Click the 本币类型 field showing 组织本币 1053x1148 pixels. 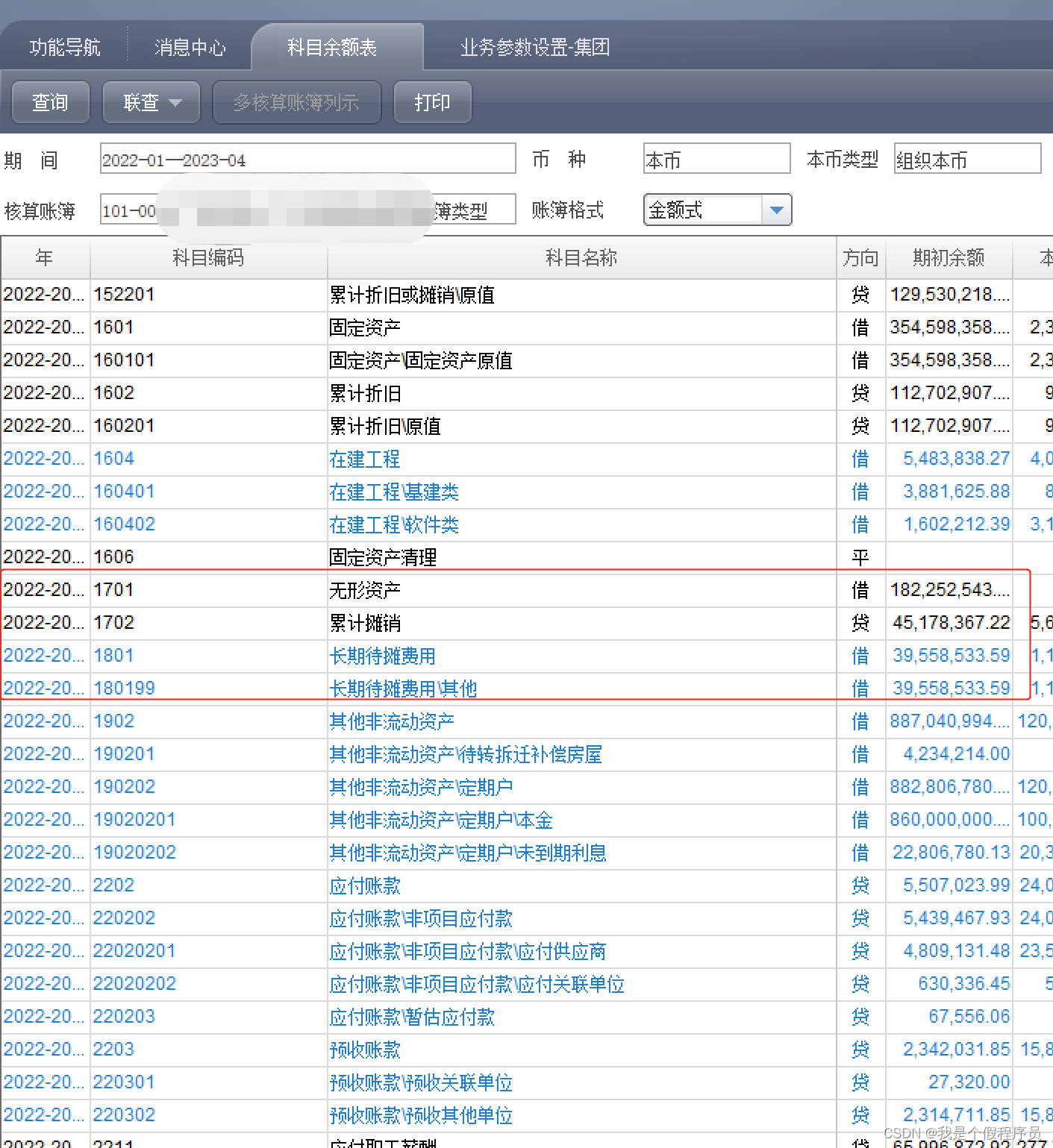coord(967,159)
